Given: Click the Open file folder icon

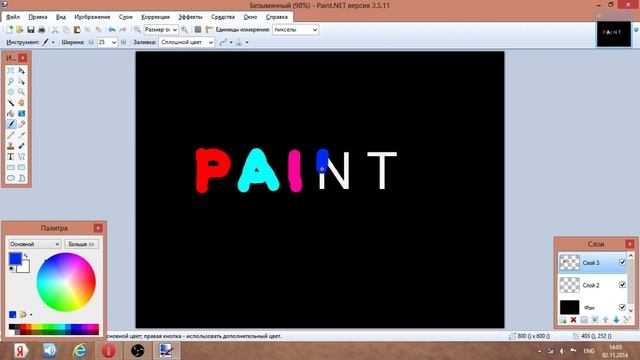Looking at the screenshot, I should (x=20, y=29).
